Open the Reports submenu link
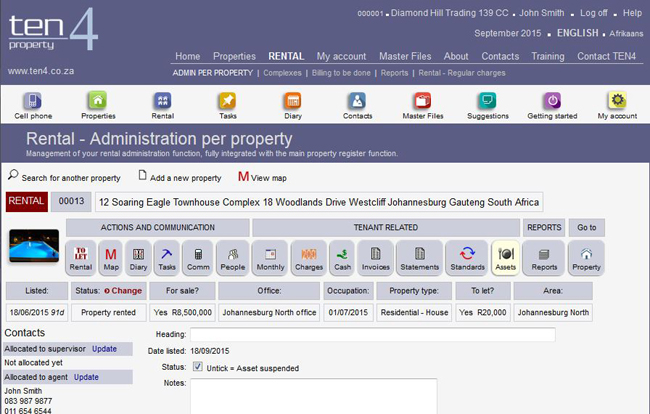The height and width of the screenshot is (414, 650). click(394, 73)
